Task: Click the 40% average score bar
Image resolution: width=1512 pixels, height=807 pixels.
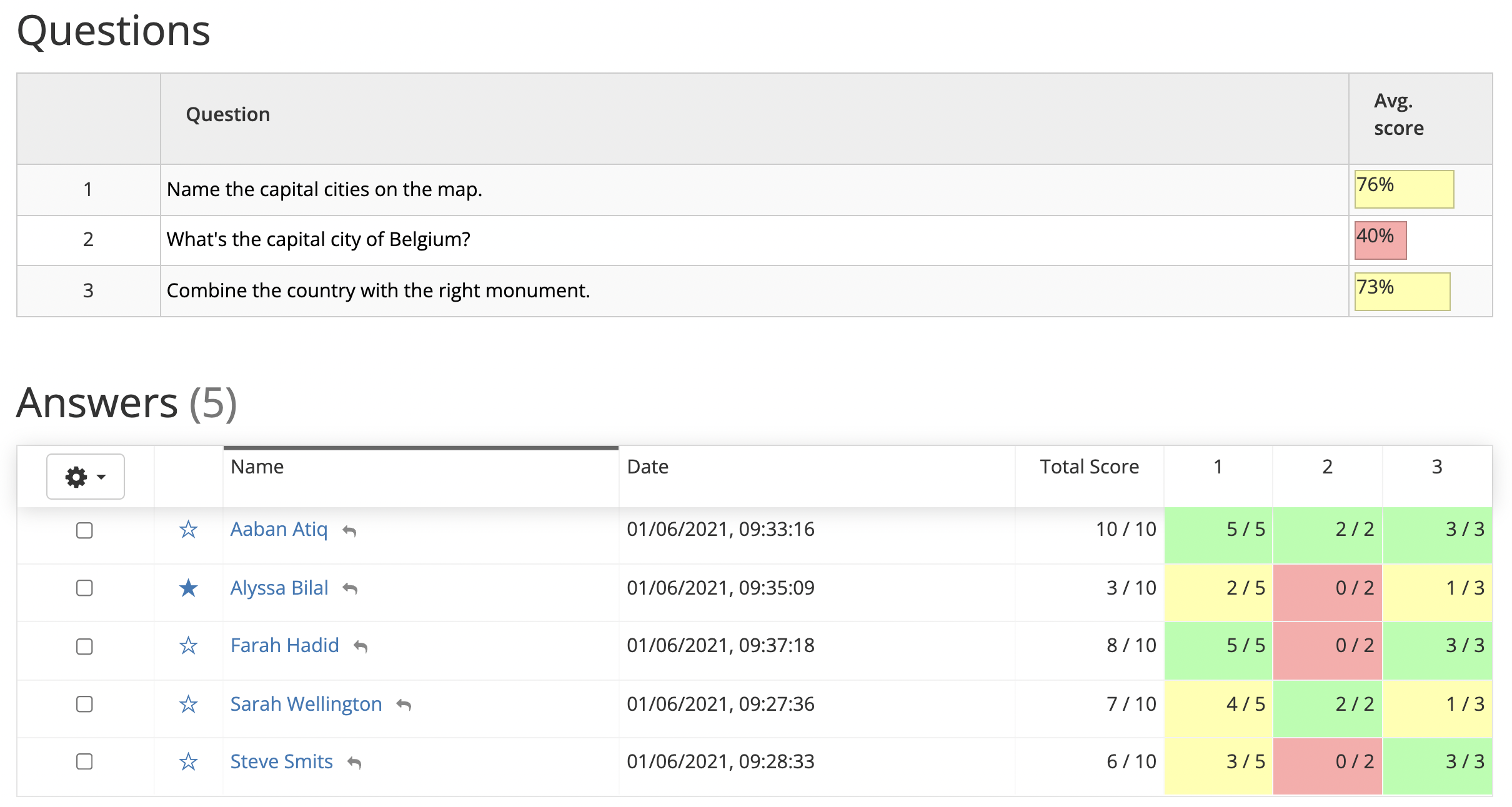Action: tap(1380, 240)
